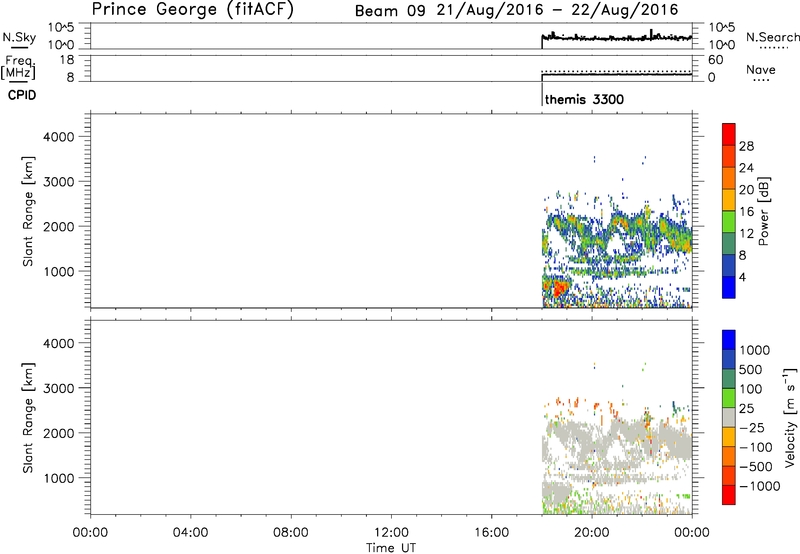Click the 'Velocity [m s-1]' color bar label
800x554 pixels.
click(789, 417)
